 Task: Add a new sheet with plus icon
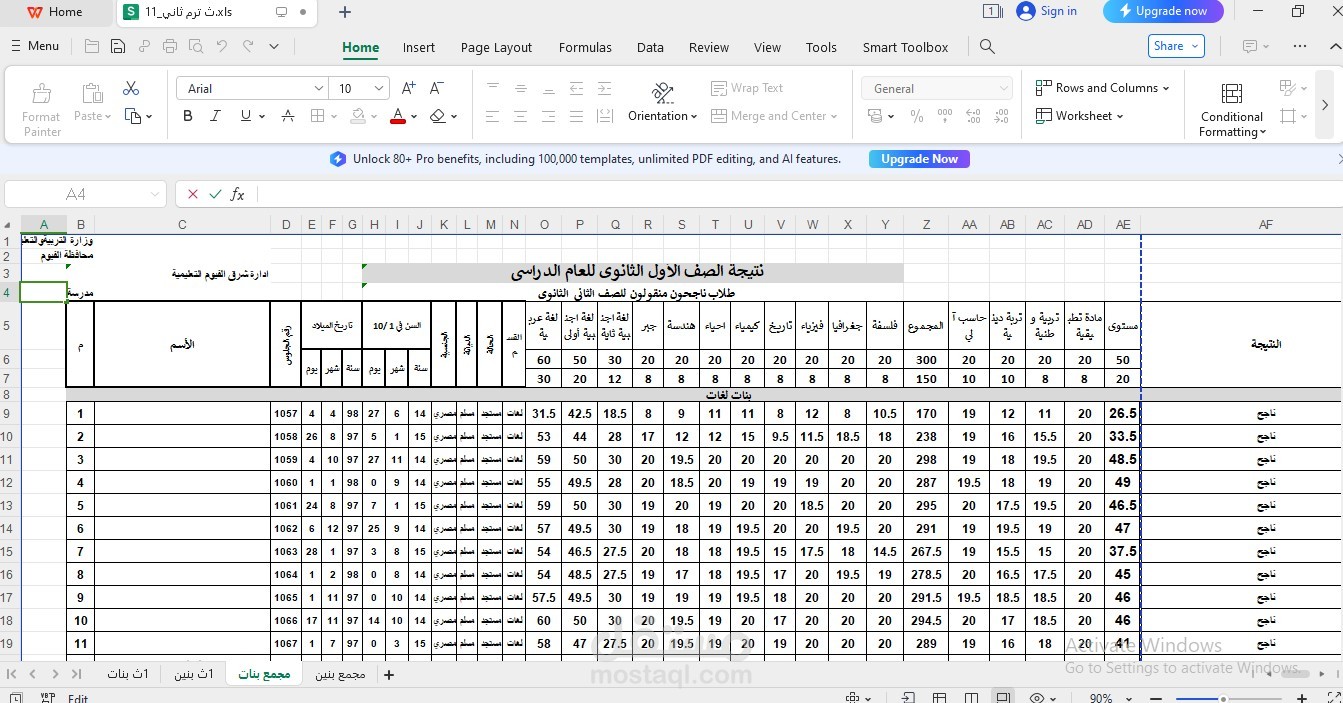[x=389, y=674]
